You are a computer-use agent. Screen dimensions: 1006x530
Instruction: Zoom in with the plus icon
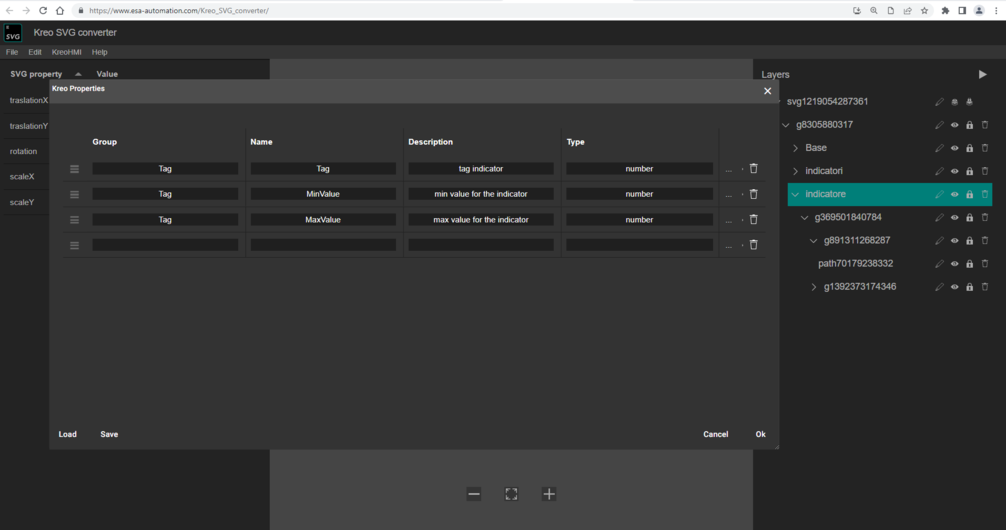[x=549, y=494]
